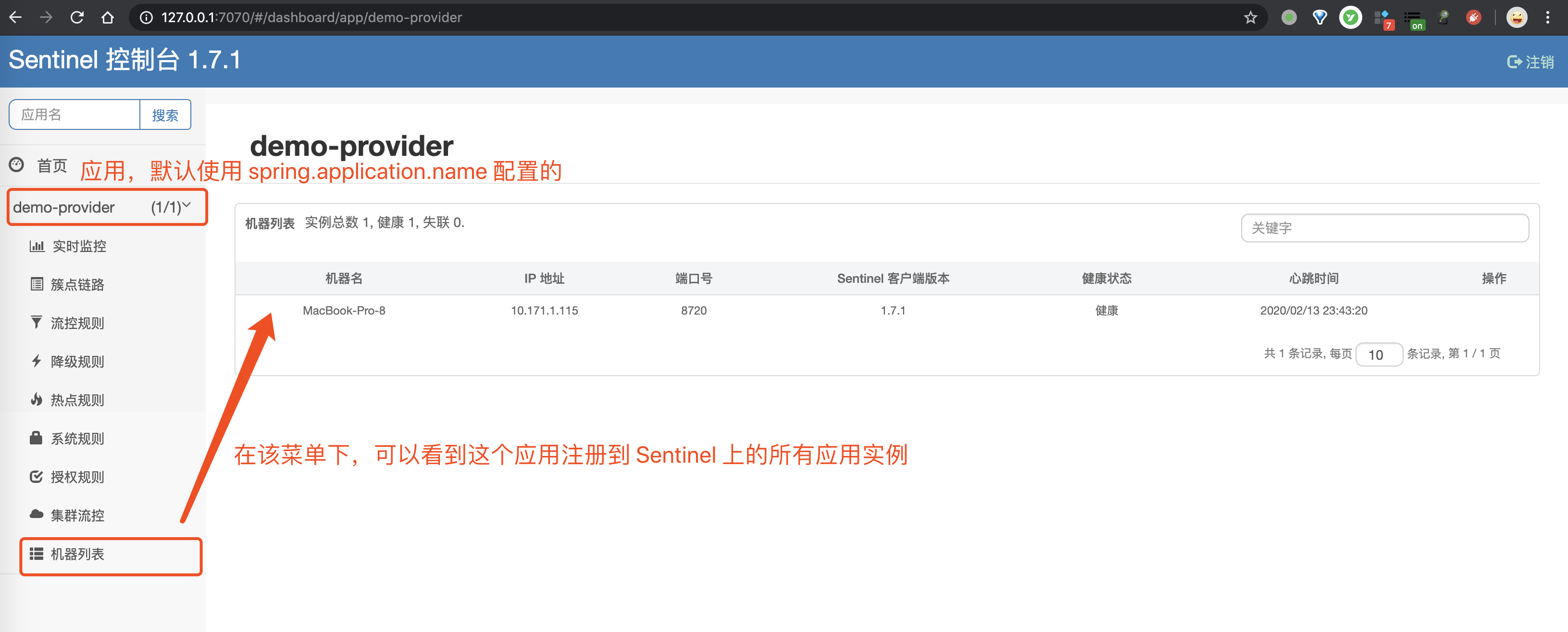Click the 首页 home clock icon

coord(17,165)
